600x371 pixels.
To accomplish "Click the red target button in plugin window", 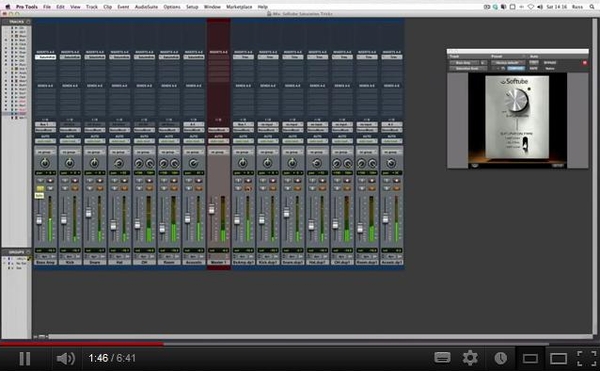I will click(585, 63).
